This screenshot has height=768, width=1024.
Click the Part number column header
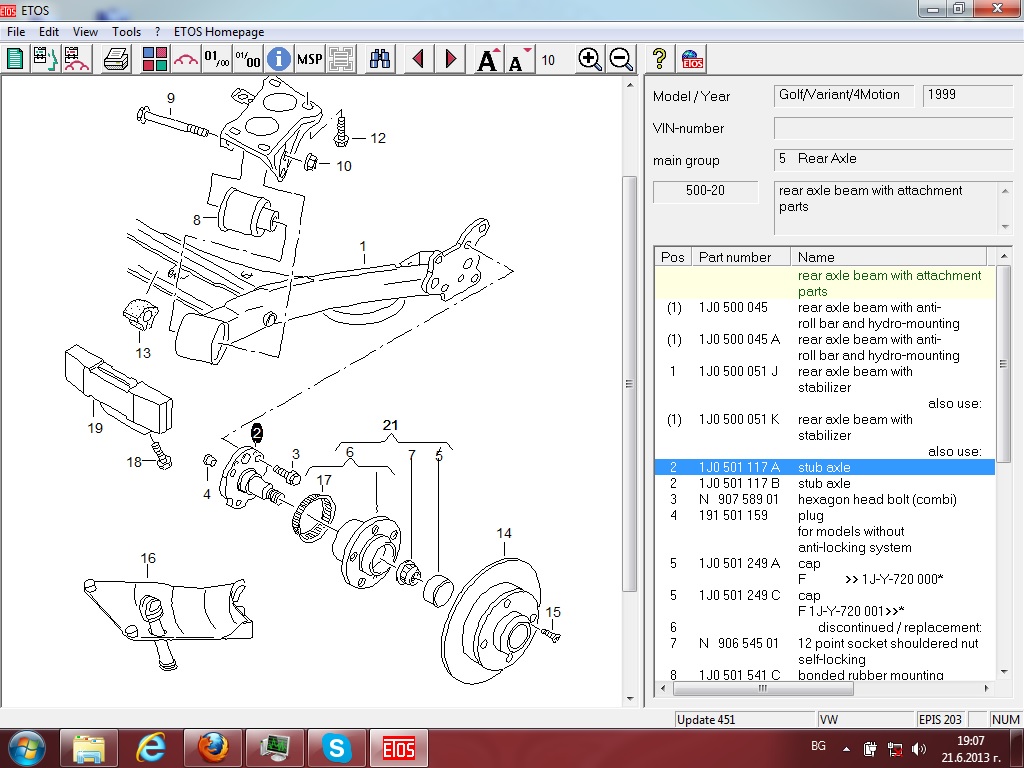tap(735, 257)
